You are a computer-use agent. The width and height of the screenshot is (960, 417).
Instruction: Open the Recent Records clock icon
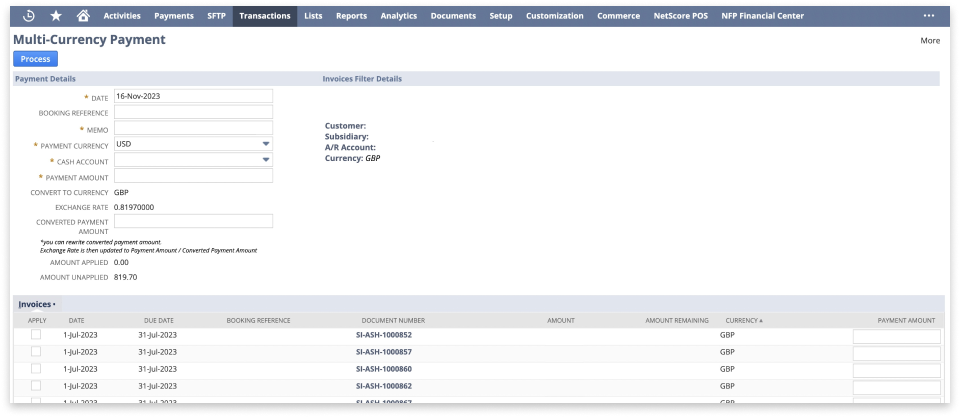coord(30,16)
